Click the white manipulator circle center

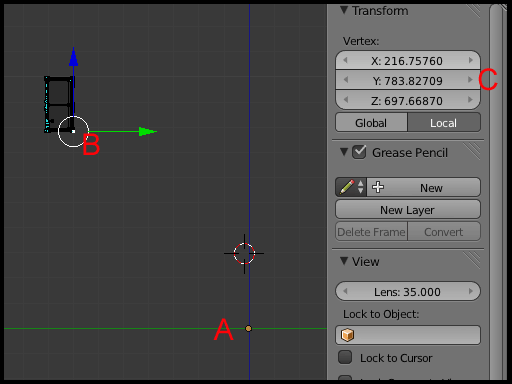pos(73,131)
